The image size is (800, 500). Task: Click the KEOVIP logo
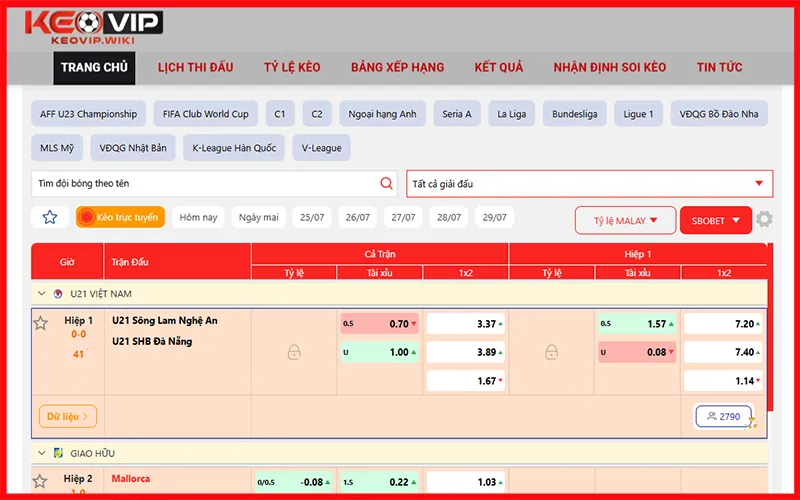pos(94,28)
